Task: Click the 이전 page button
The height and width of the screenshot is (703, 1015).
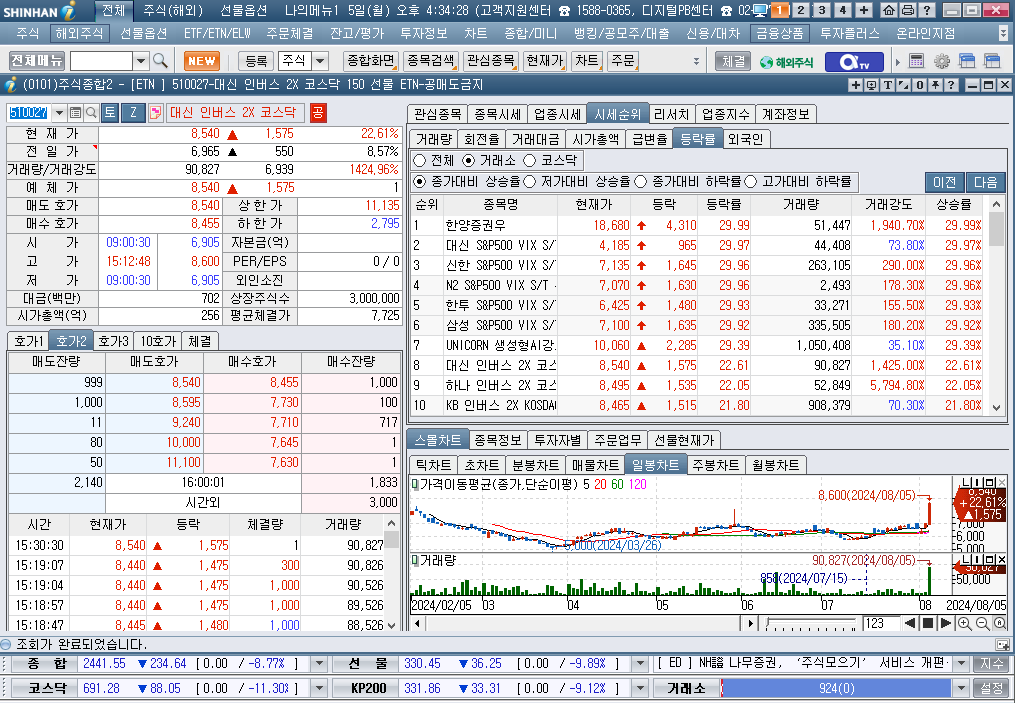Action: tap(944, 182)
